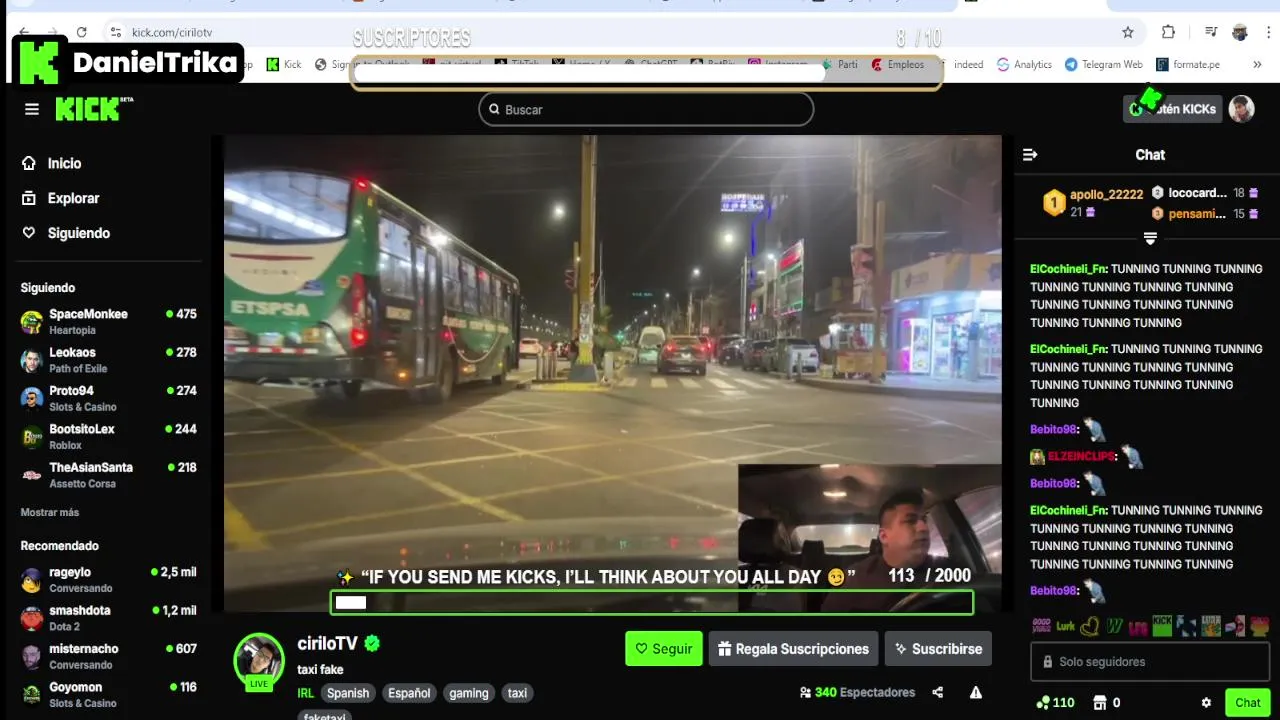Viewport: 1280px width, 720px height.
Task: Bookmark this page with the star
Action: [x=1128, y=32]
